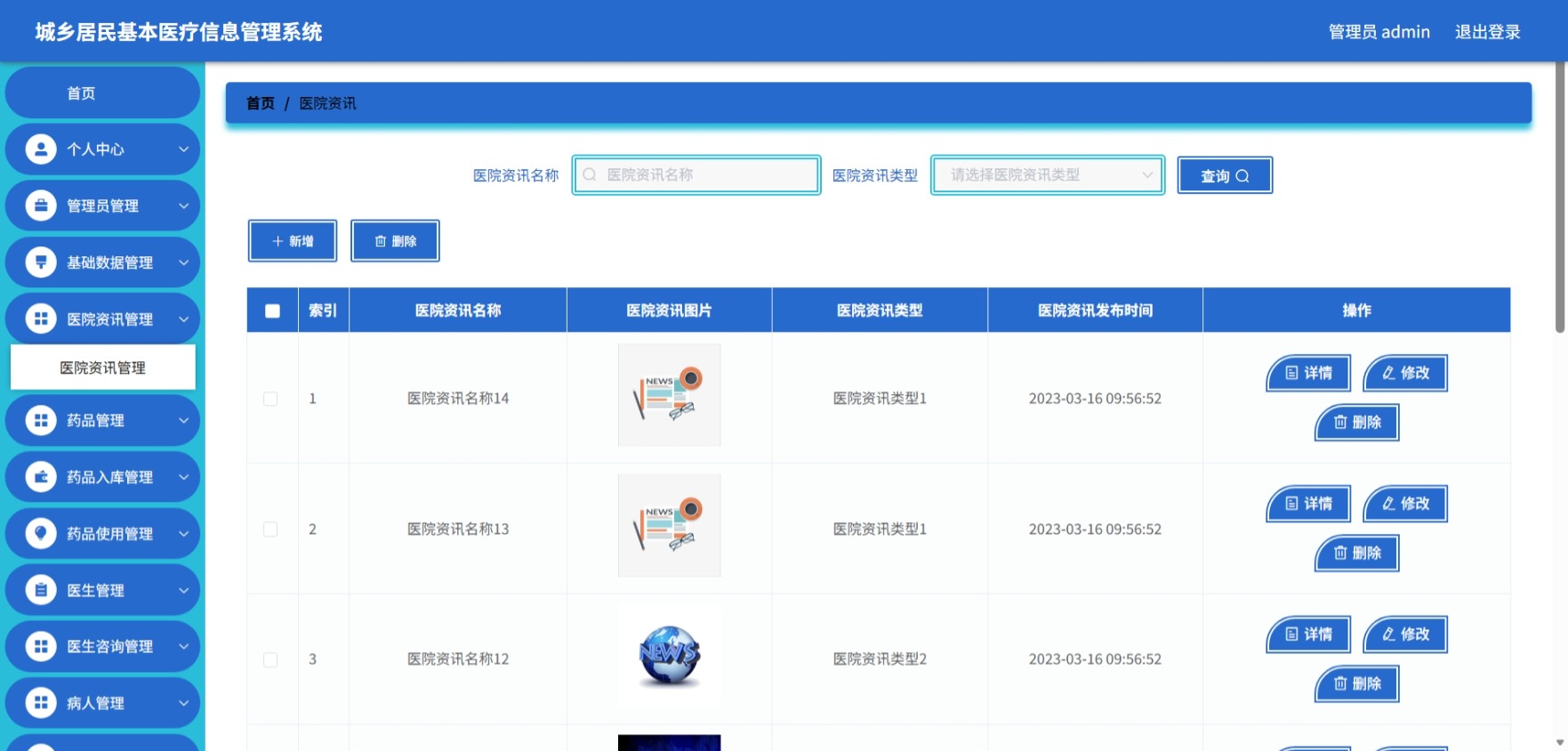Click the 管理员管理 sidebar icon

[x=41, y=206]
